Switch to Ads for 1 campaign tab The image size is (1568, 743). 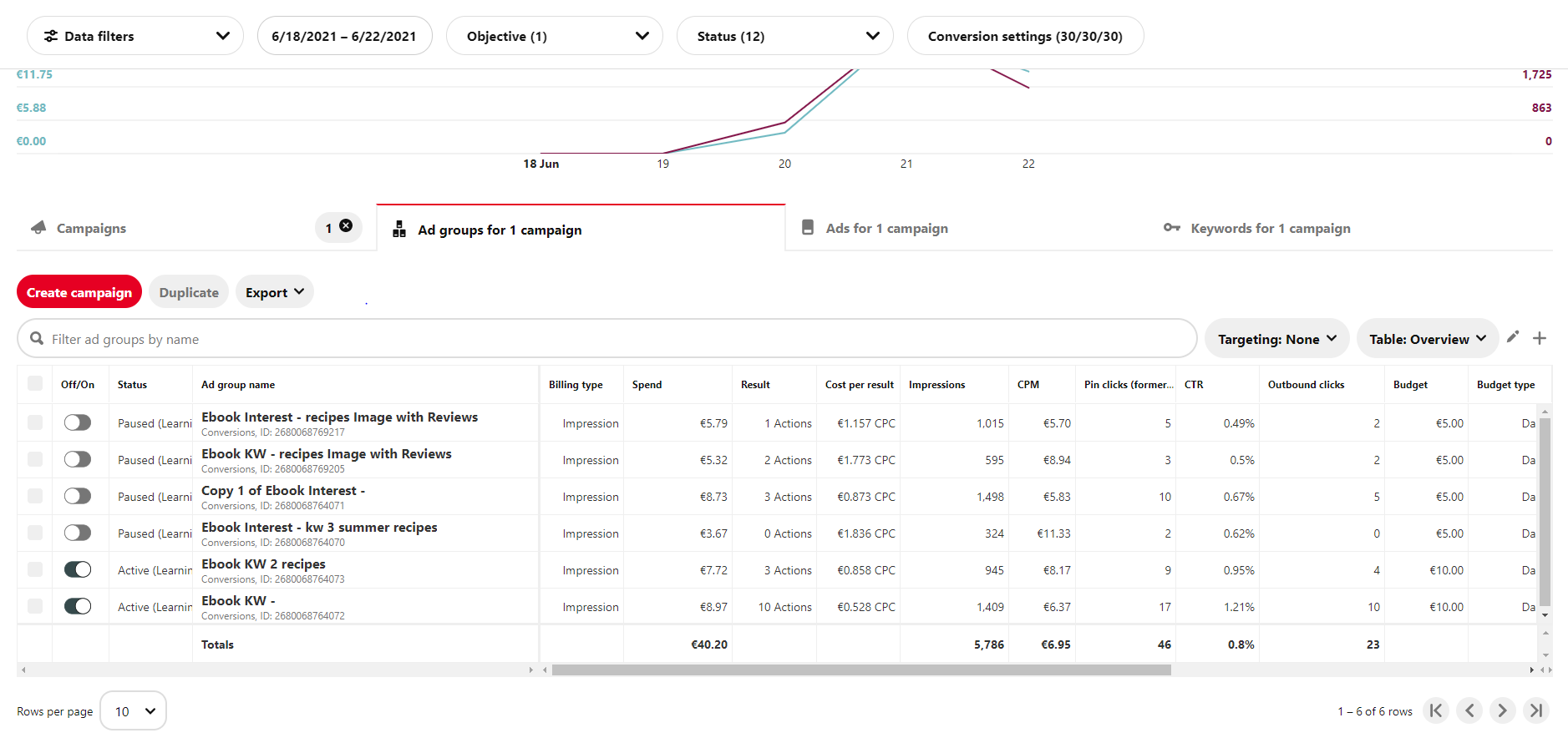tap(886, 229)
